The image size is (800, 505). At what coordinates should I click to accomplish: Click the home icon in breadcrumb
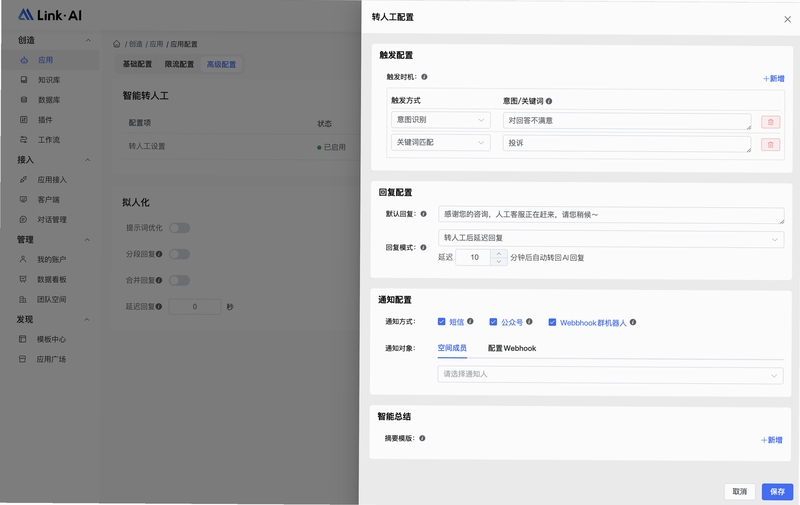point(117,44)
